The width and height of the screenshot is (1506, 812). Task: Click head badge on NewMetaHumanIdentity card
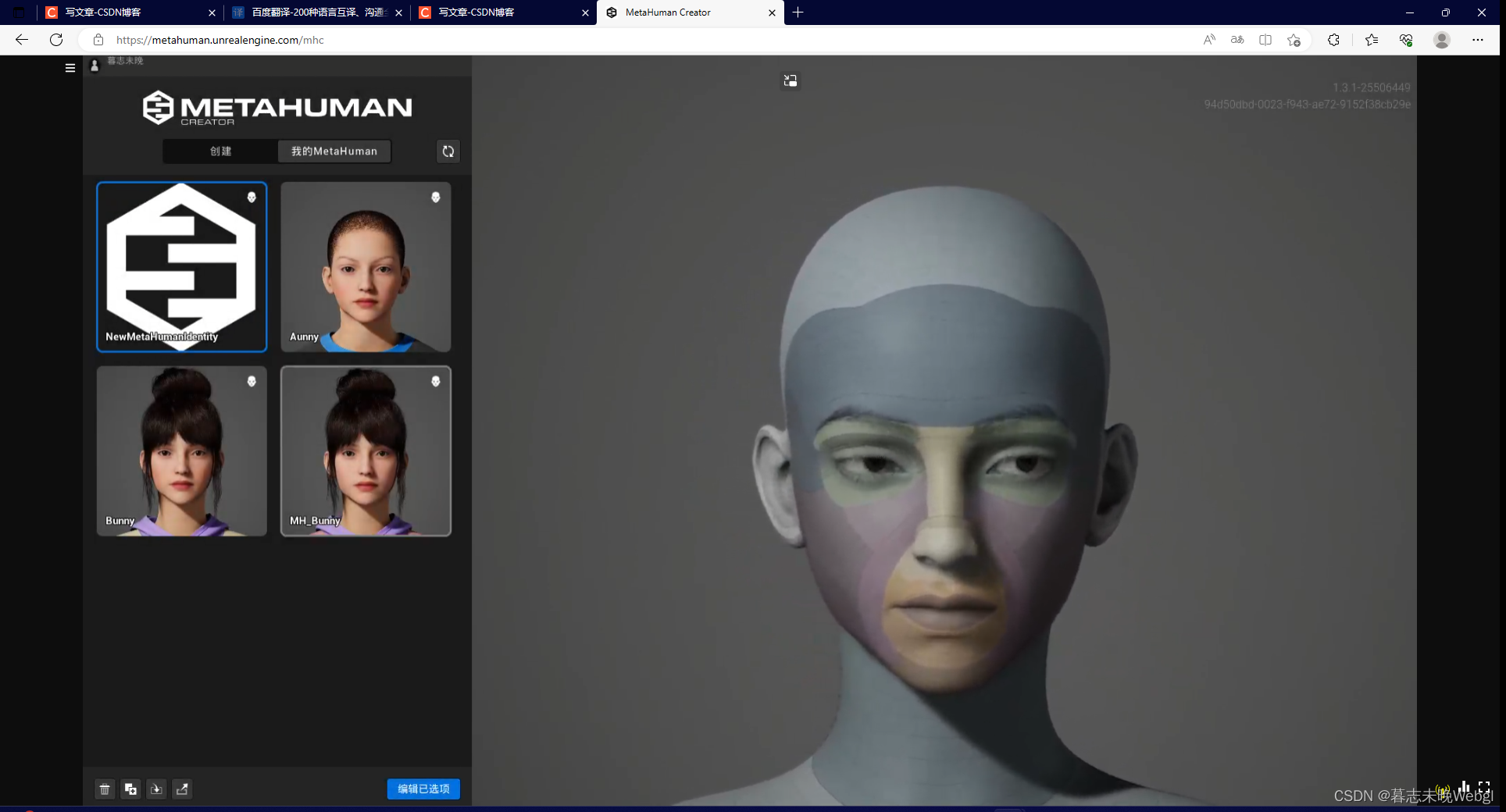click(x=252, y=198)
